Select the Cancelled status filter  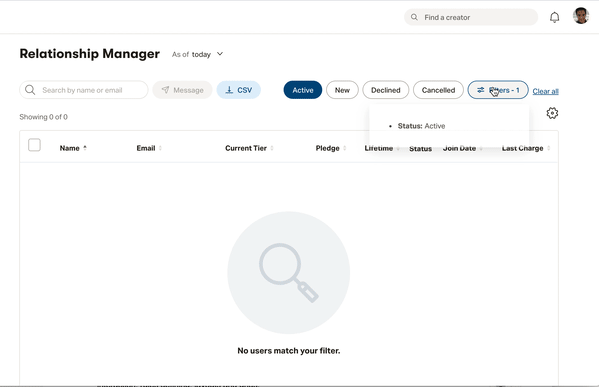point(438,90)
